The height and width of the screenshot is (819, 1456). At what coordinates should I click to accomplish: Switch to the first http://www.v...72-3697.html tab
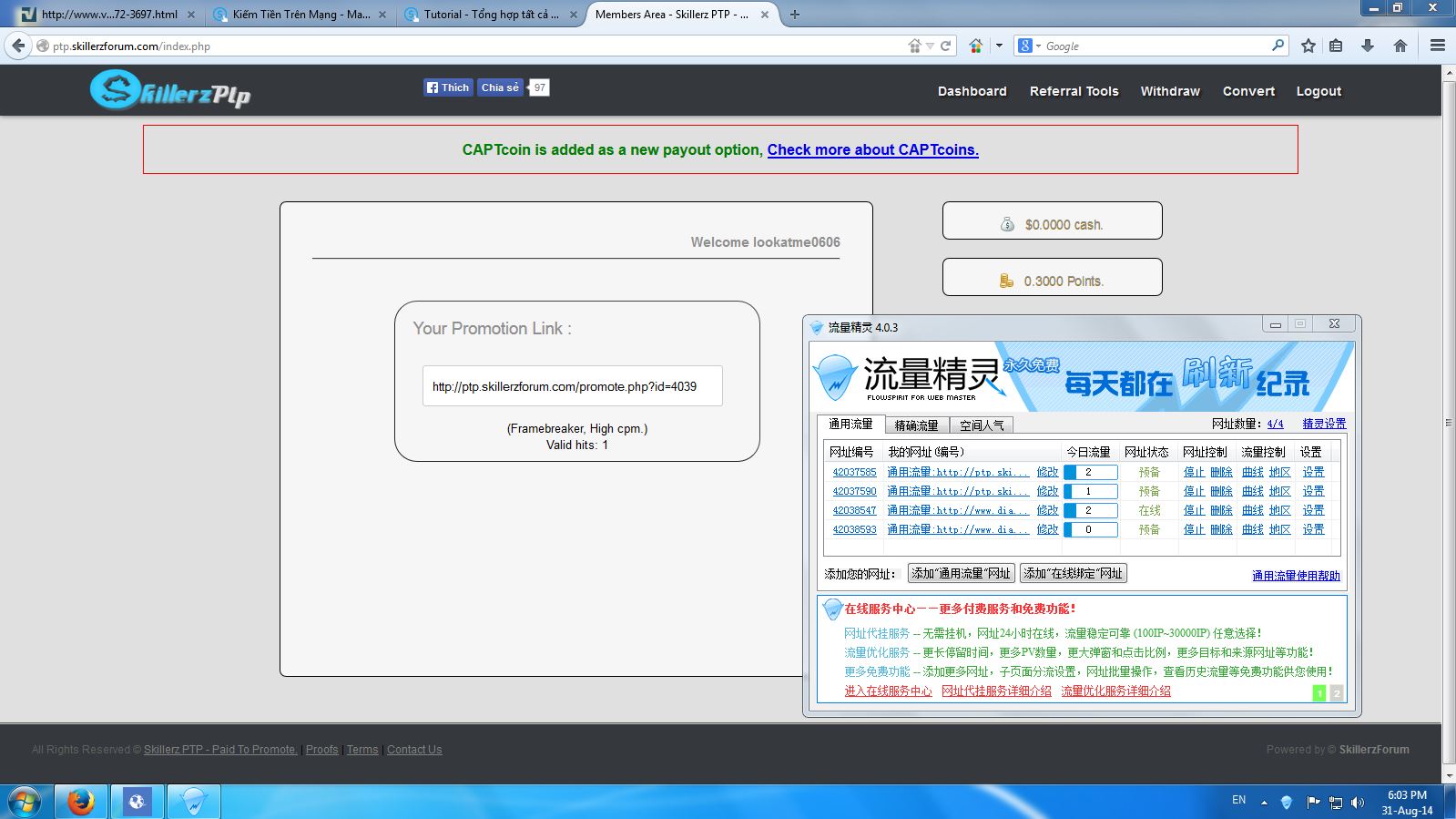click(x=109, y=15)
